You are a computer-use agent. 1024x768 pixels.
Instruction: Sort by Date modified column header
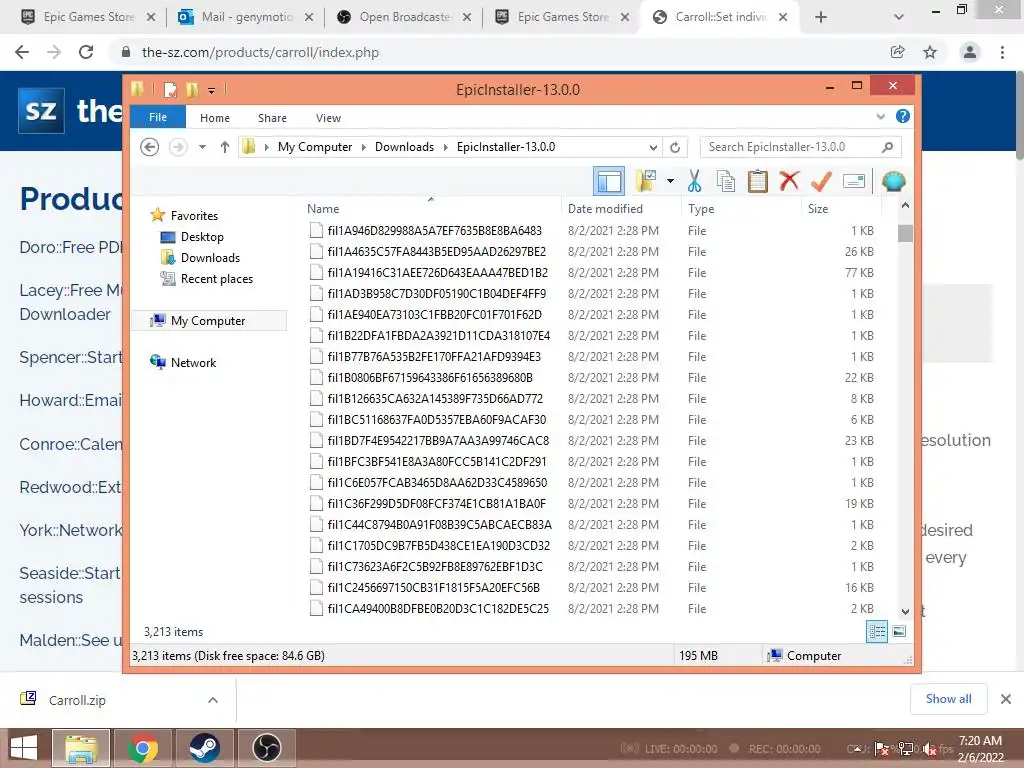click(x=621, y=208)
